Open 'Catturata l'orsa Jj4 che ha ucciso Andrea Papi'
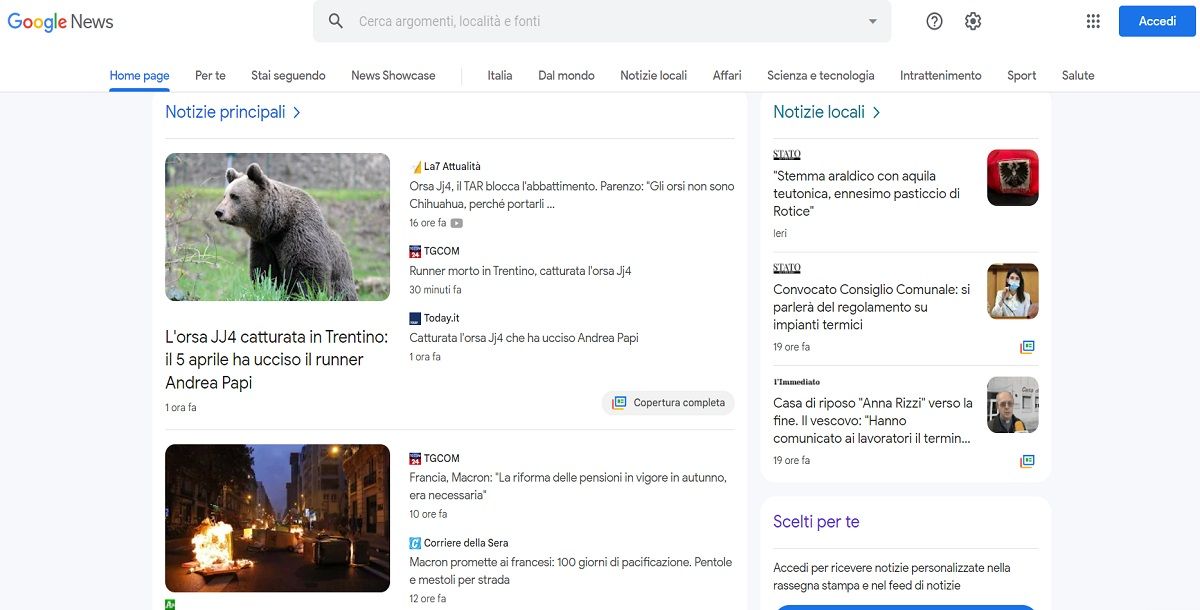The height and width of the screenshot is (610, 1200). pos(524,338)
